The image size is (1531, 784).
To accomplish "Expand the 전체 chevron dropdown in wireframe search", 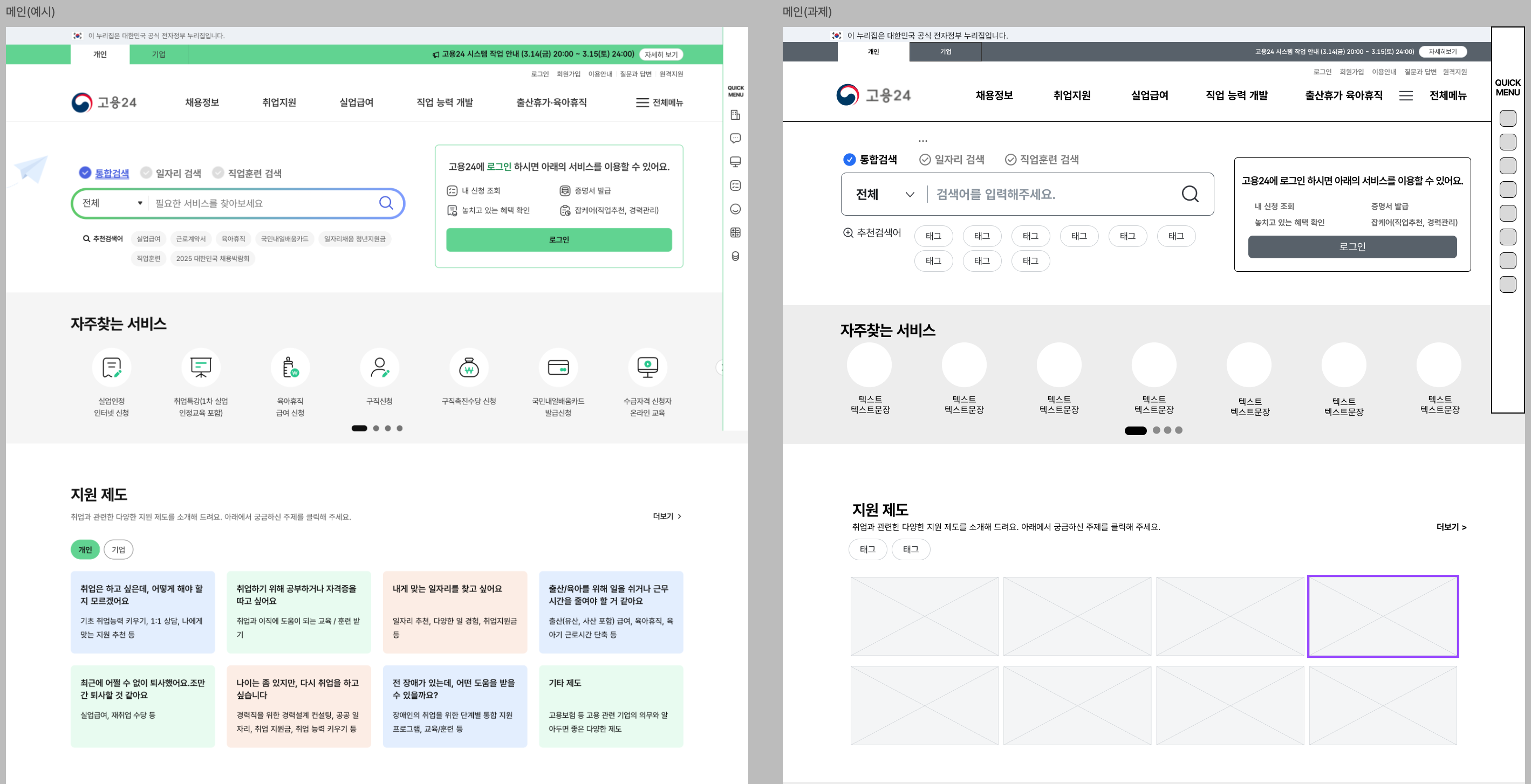I will pos(910,195).
